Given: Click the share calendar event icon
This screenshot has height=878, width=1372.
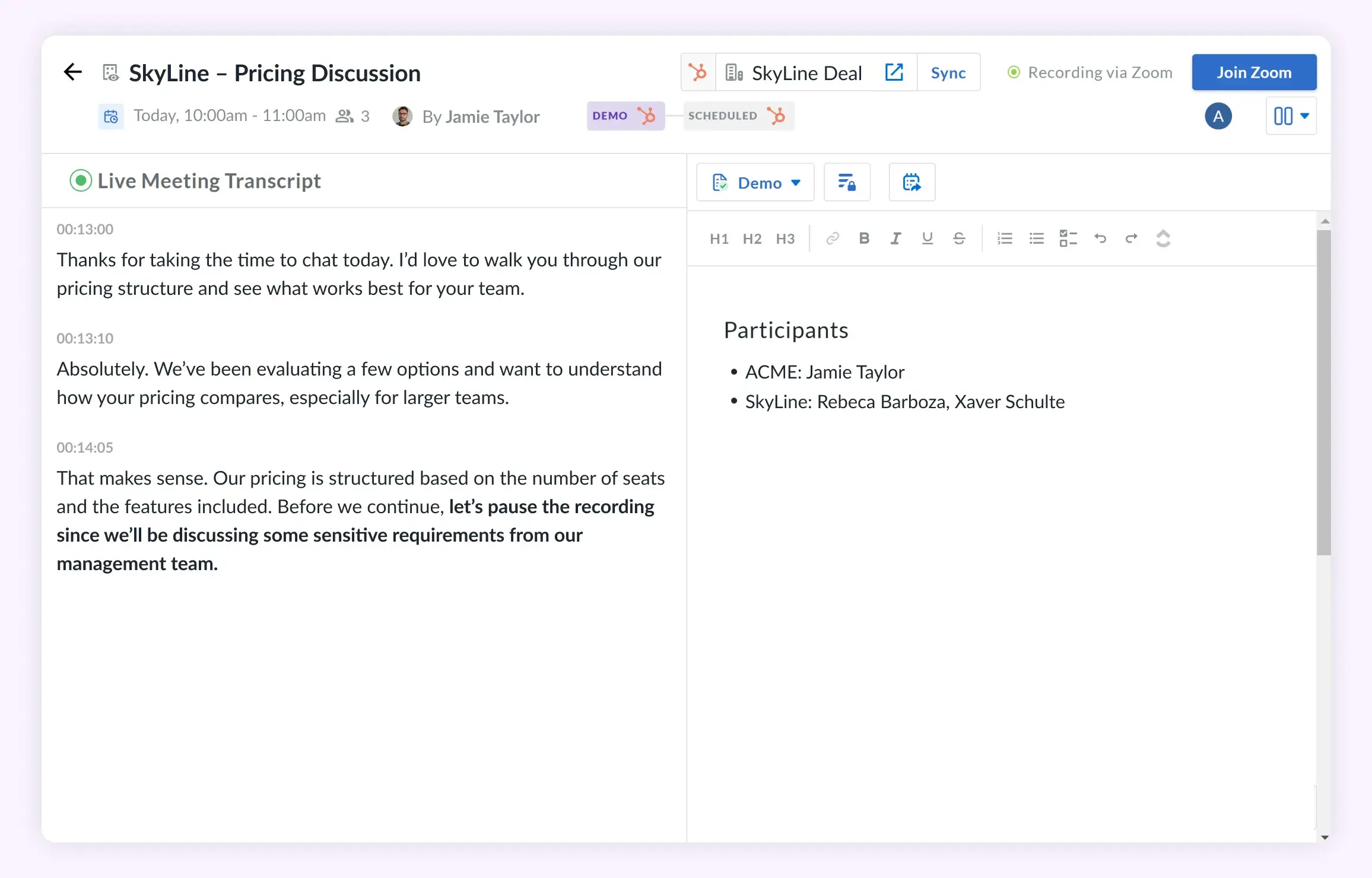Looking at the screenshot, I should [x=912, y=183].
